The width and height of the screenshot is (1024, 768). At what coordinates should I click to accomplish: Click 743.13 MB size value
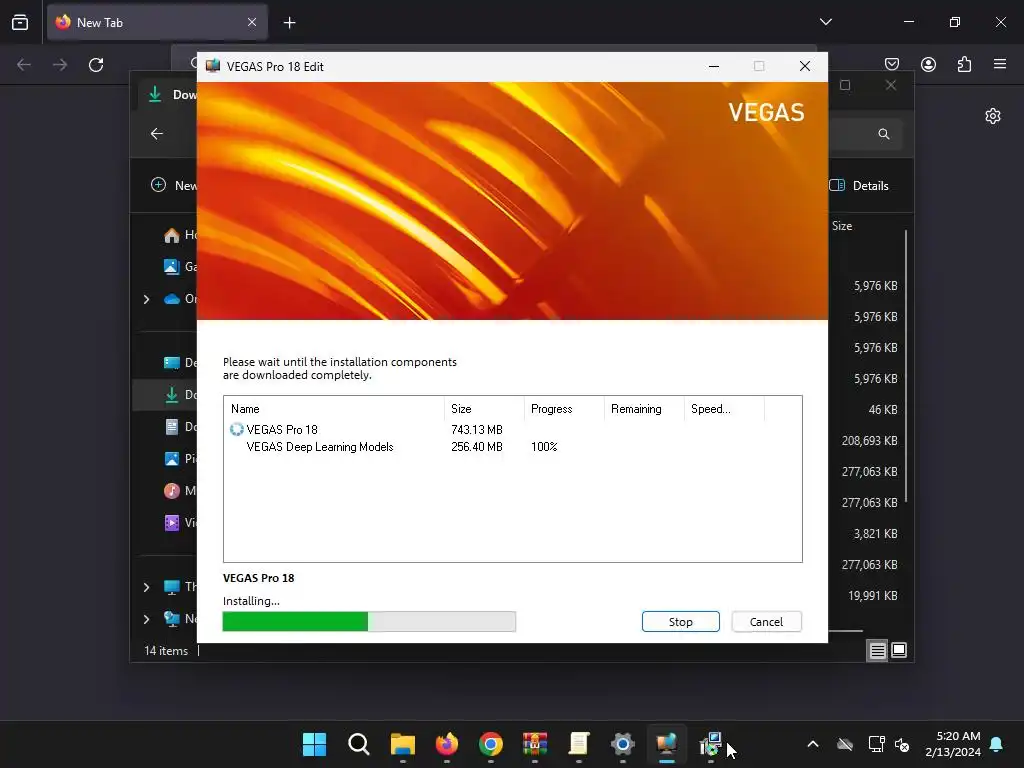(477, 430)
